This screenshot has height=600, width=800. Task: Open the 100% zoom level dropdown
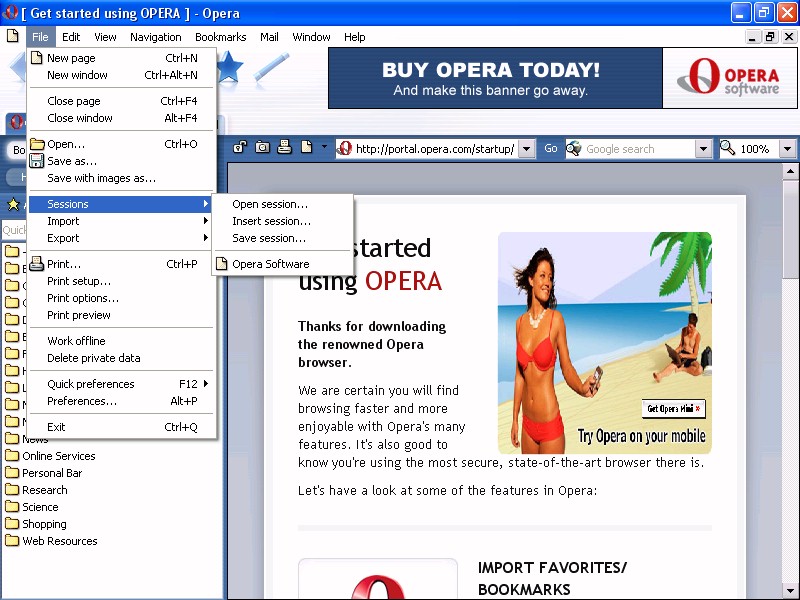(787, 149)
